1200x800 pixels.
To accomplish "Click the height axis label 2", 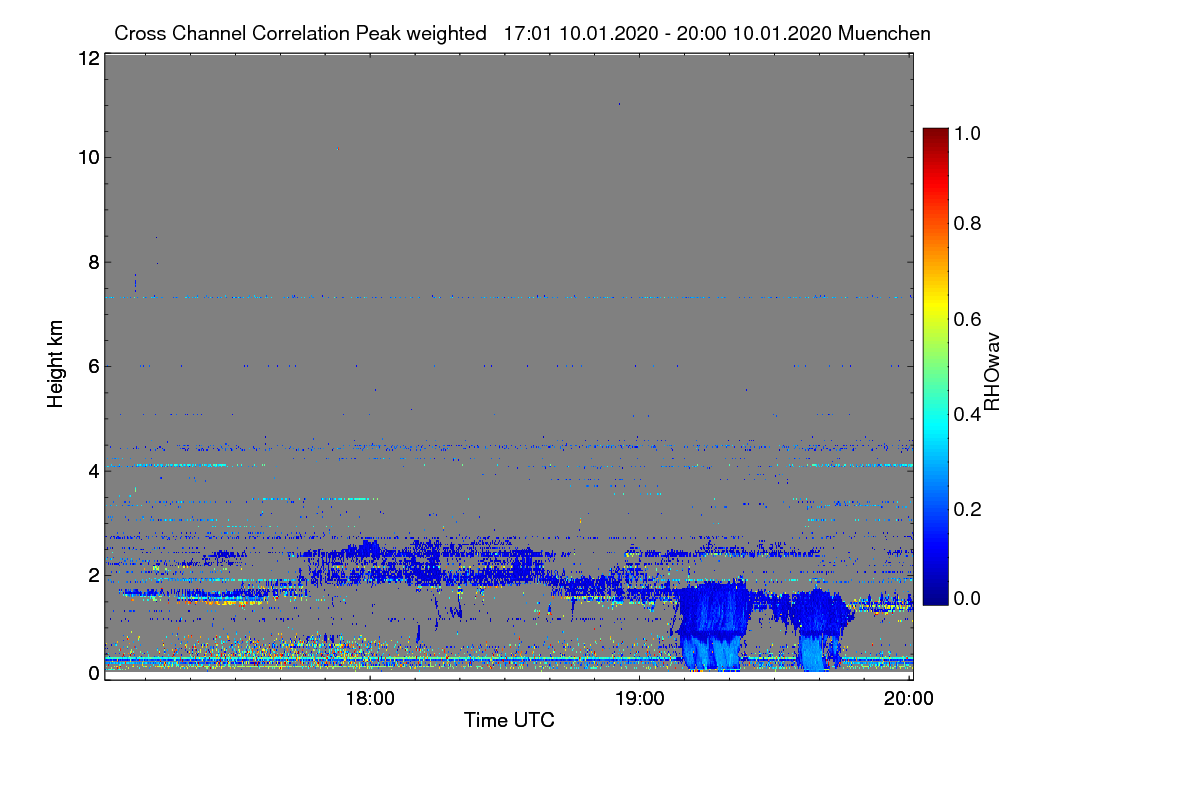I will pyautogui.click(x=93, y=575).
